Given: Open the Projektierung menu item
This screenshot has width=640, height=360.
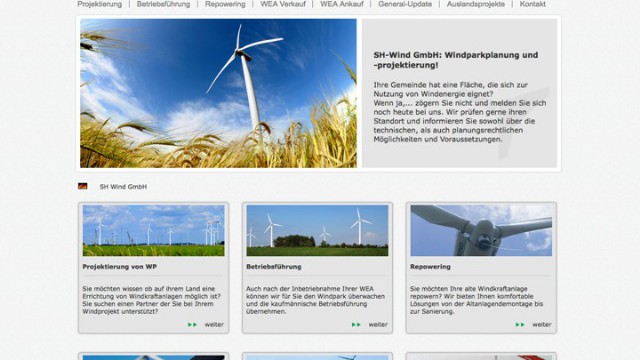Looking at the screenshot, I should click(100, 4).
